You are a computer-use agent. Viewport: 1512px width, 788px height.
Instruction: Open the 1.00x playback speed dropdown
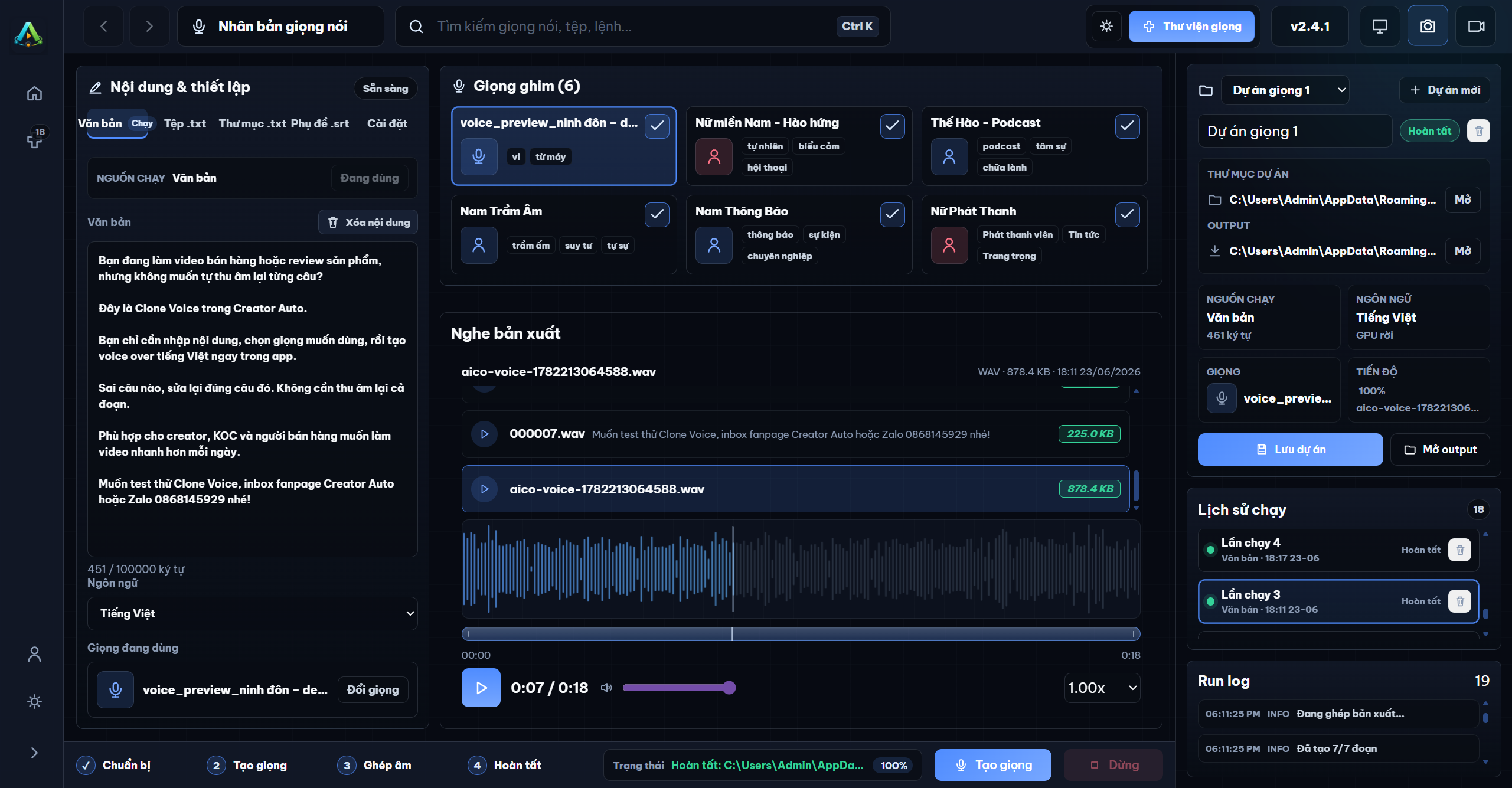coord(1102,688)
